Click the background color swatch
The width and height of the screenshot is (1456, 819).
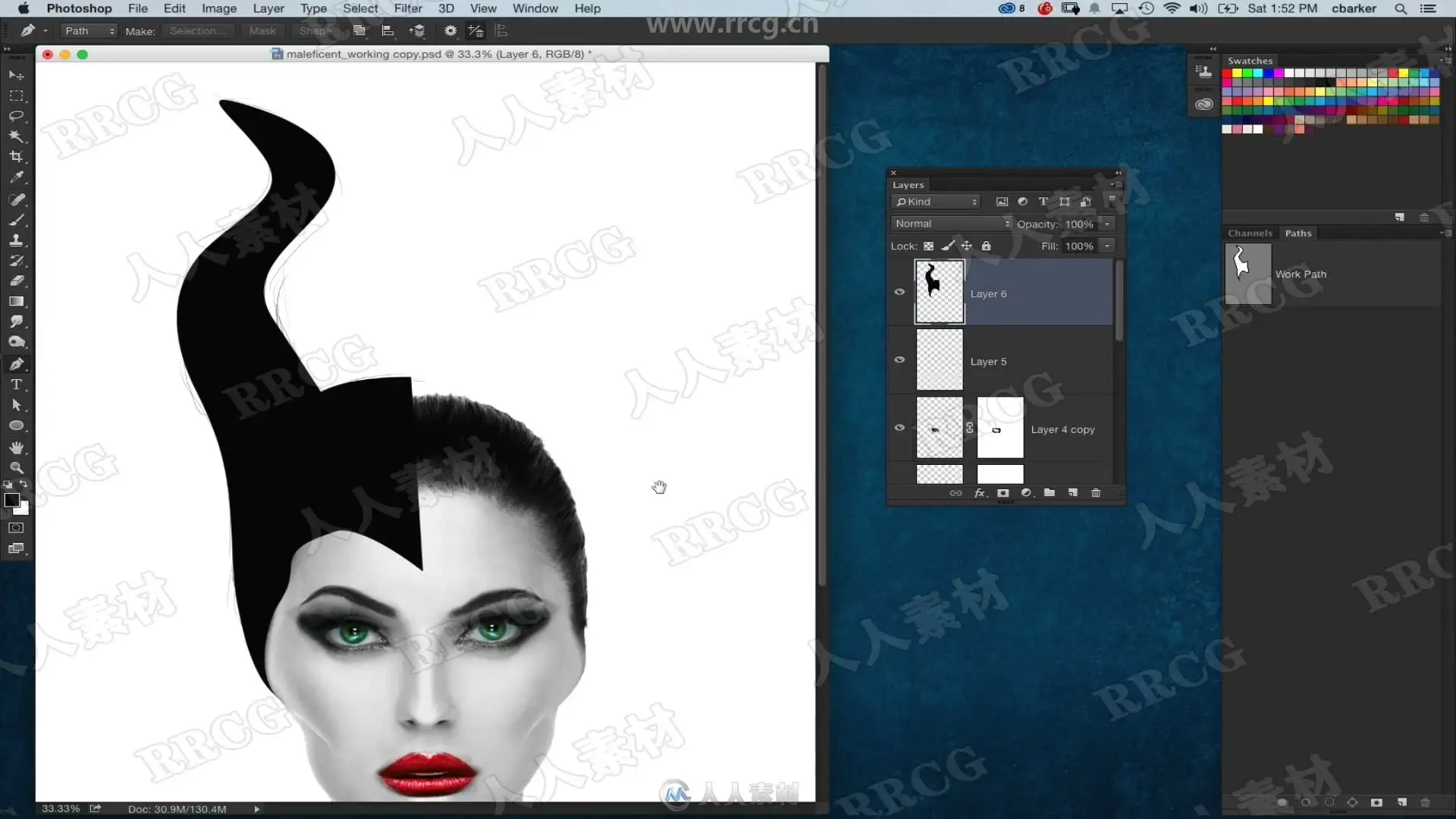point(23,510)
